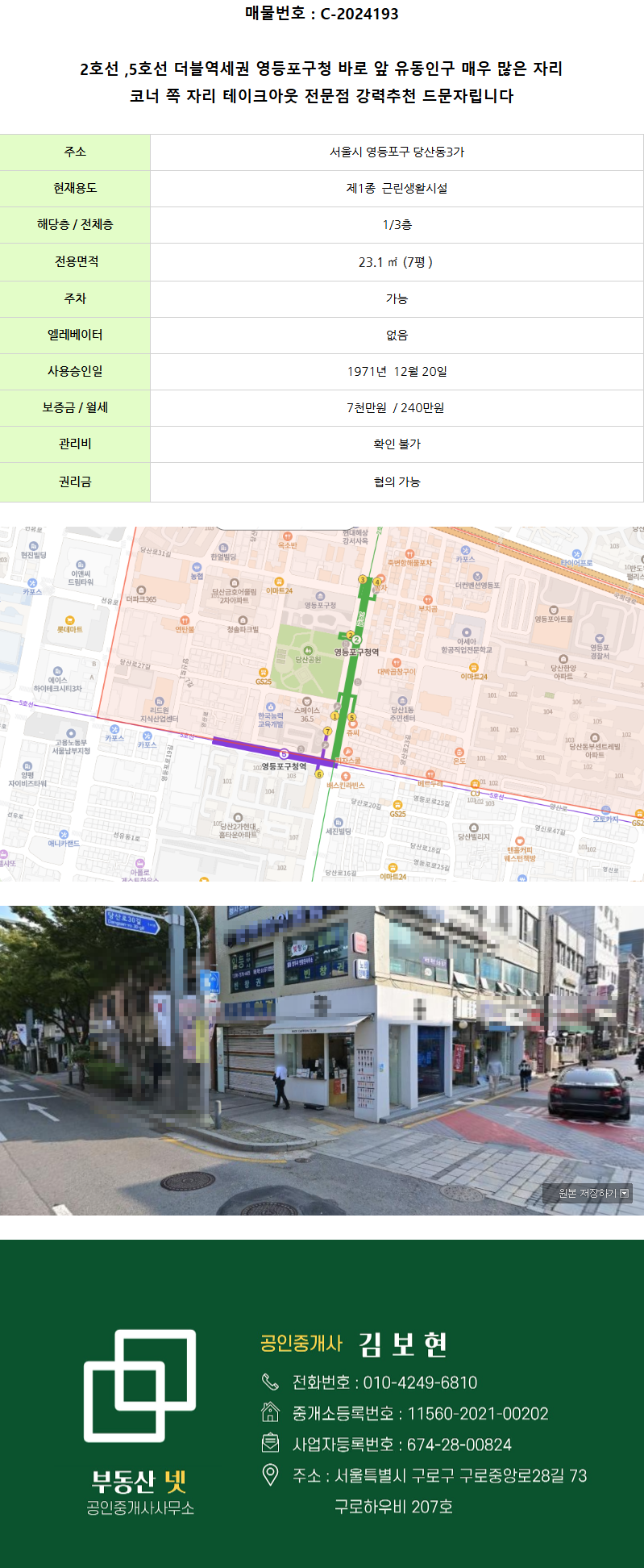Click the 연탄불 restaurant pin on the map
Viewport: 644px width, 1568px height.
point(185,620)
